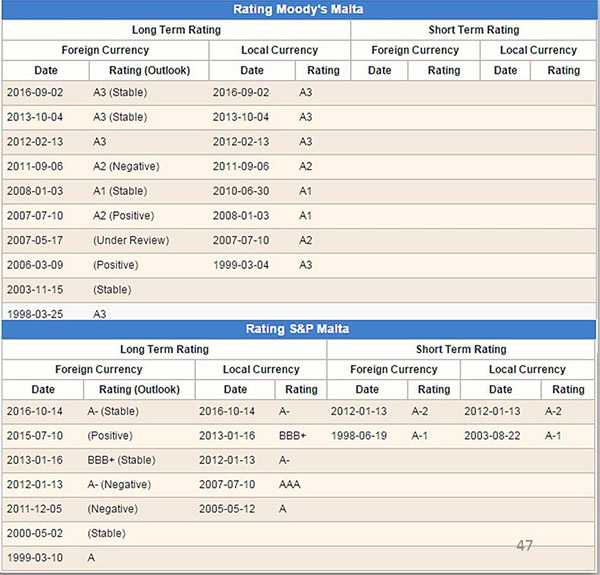Viewport: 600px width, 575px height.
Task: Select the 1998-06-19 short term date
Action: pyautogui.click(x=361, y=436)
